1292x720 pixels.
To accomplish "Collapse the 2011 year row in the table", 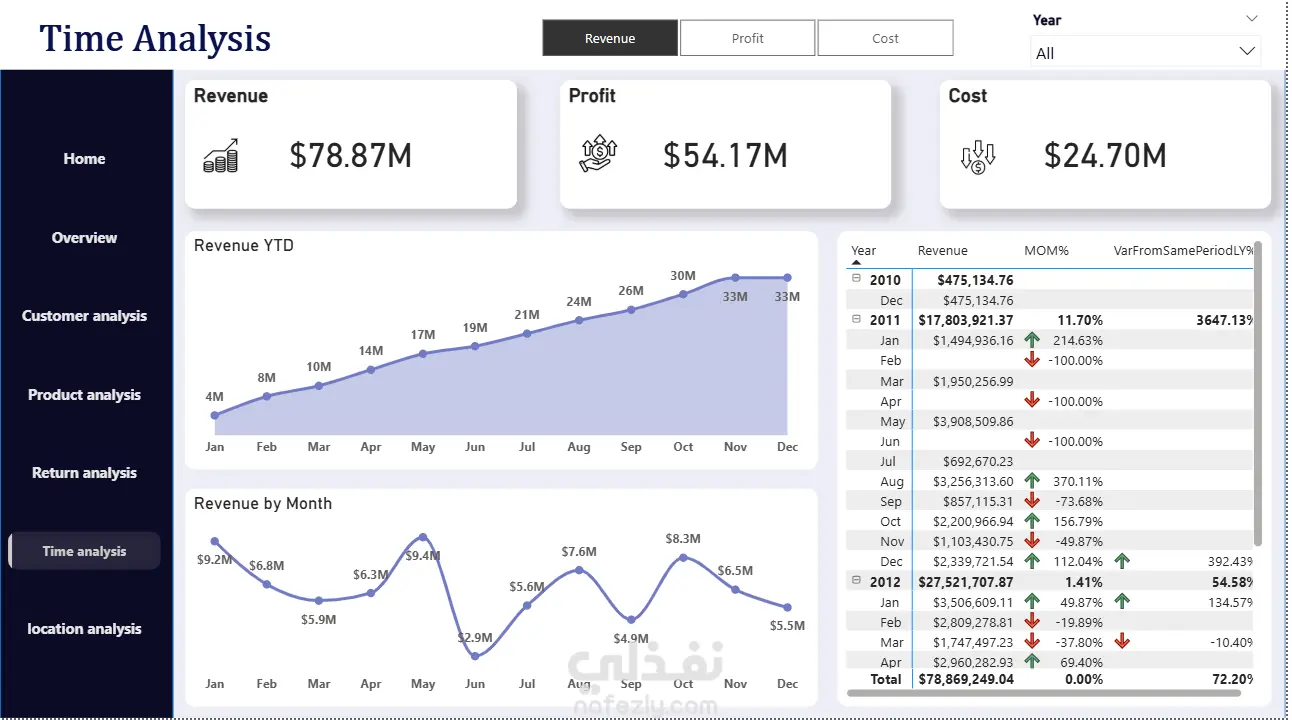I will tap(855, 319).
